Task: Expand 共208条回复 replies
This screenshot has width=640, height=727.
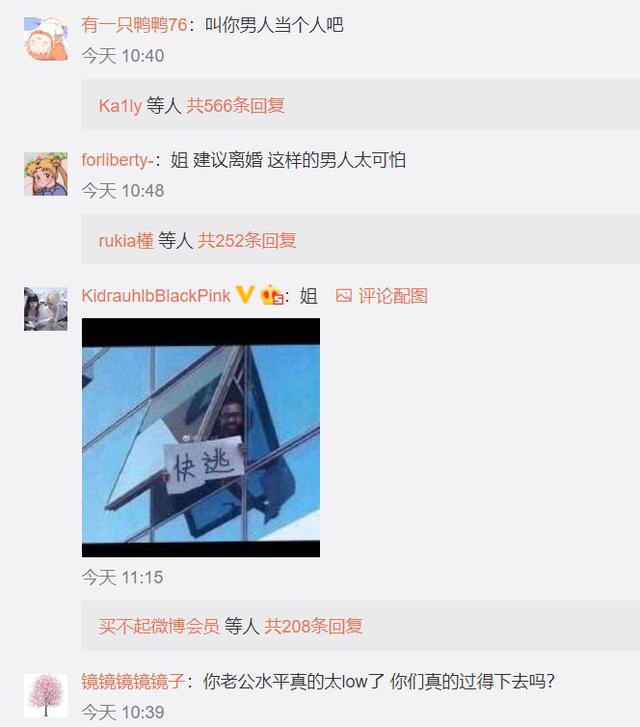Action: [314, 626]
